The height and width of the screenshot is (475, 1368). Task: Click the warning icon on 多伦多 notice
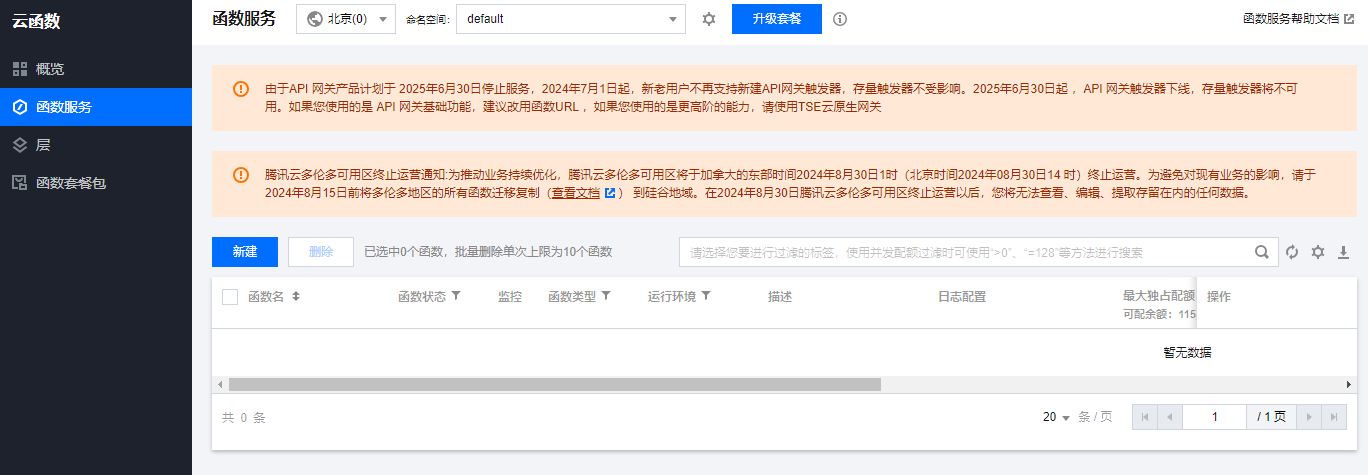click(x=240, y=174)
